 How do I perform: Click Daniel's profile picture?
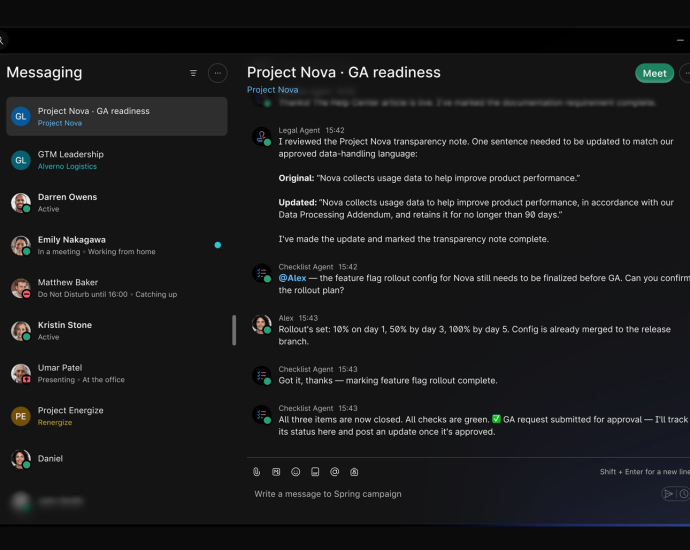pos(21,459)
